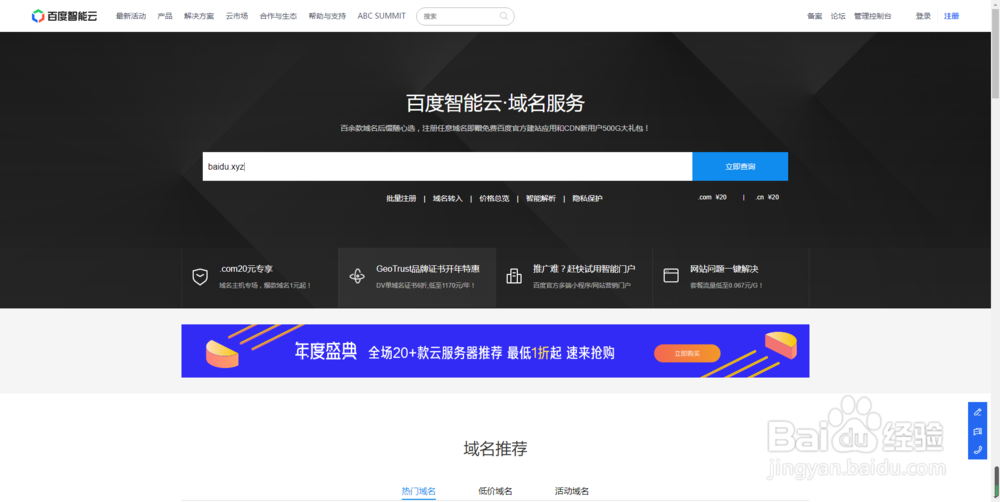Go to the ABC SUMMIT page

pos(381,16)
